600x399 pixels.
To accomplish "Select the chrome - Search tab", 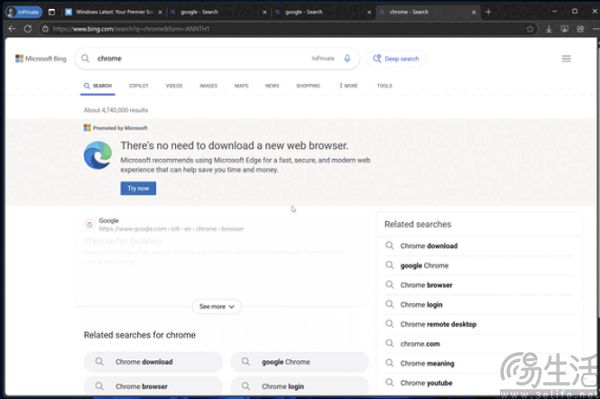I will point(427,12).
